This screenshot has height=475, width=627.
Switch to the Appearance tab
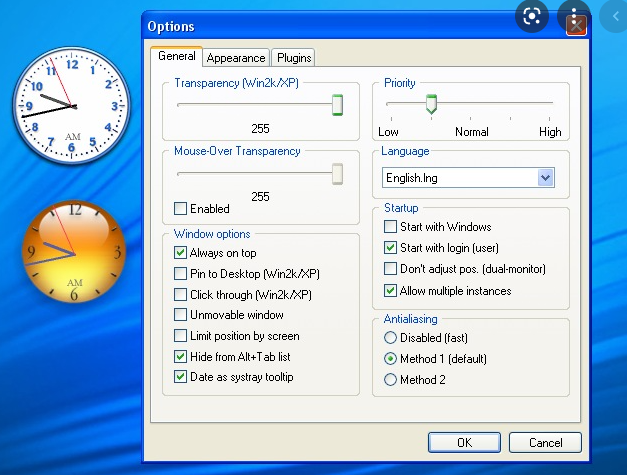236,58
